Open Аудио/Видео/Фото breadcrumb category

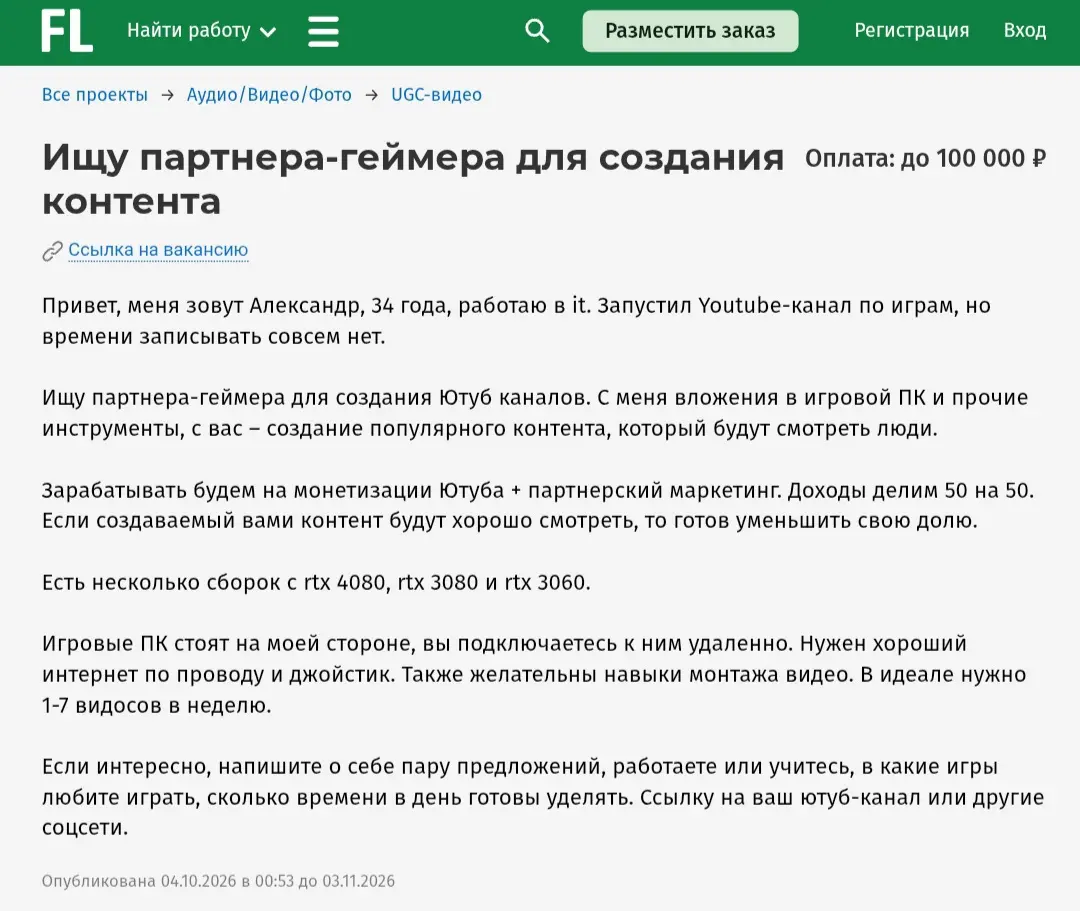click(x=269, y=94)
